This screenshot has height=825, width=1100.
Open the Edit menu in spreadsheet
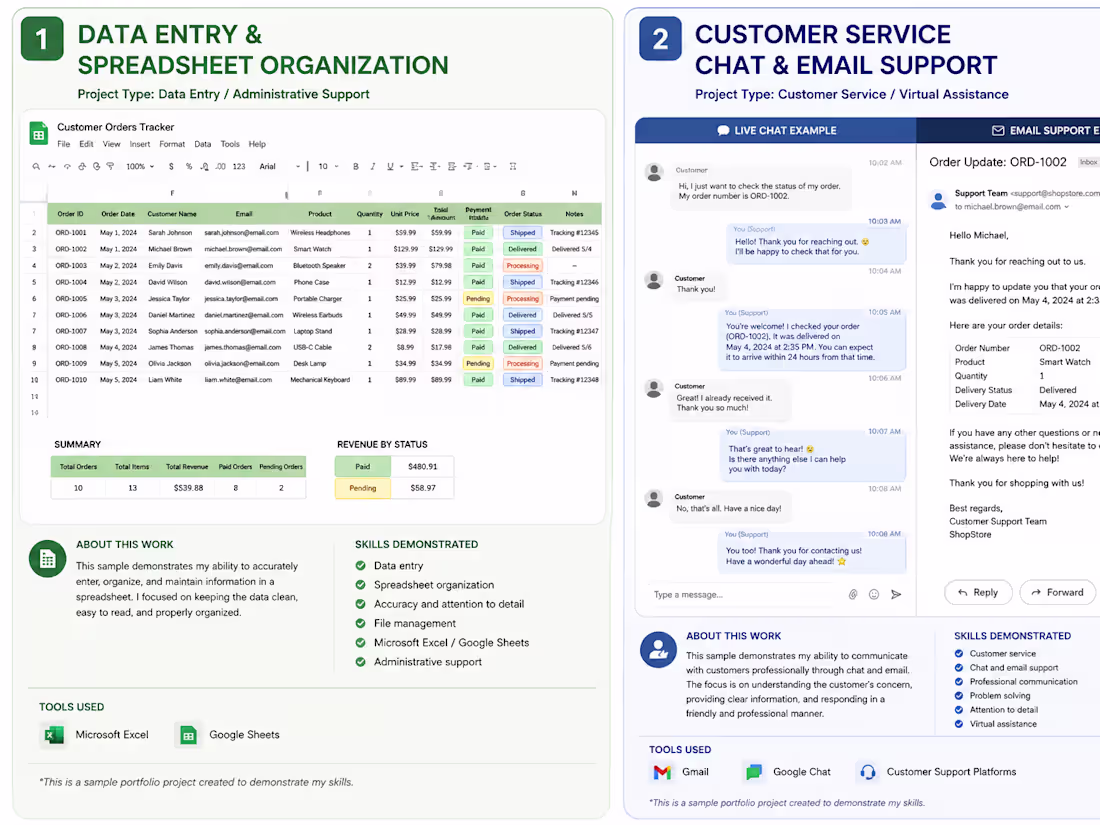tap(86, 145)
